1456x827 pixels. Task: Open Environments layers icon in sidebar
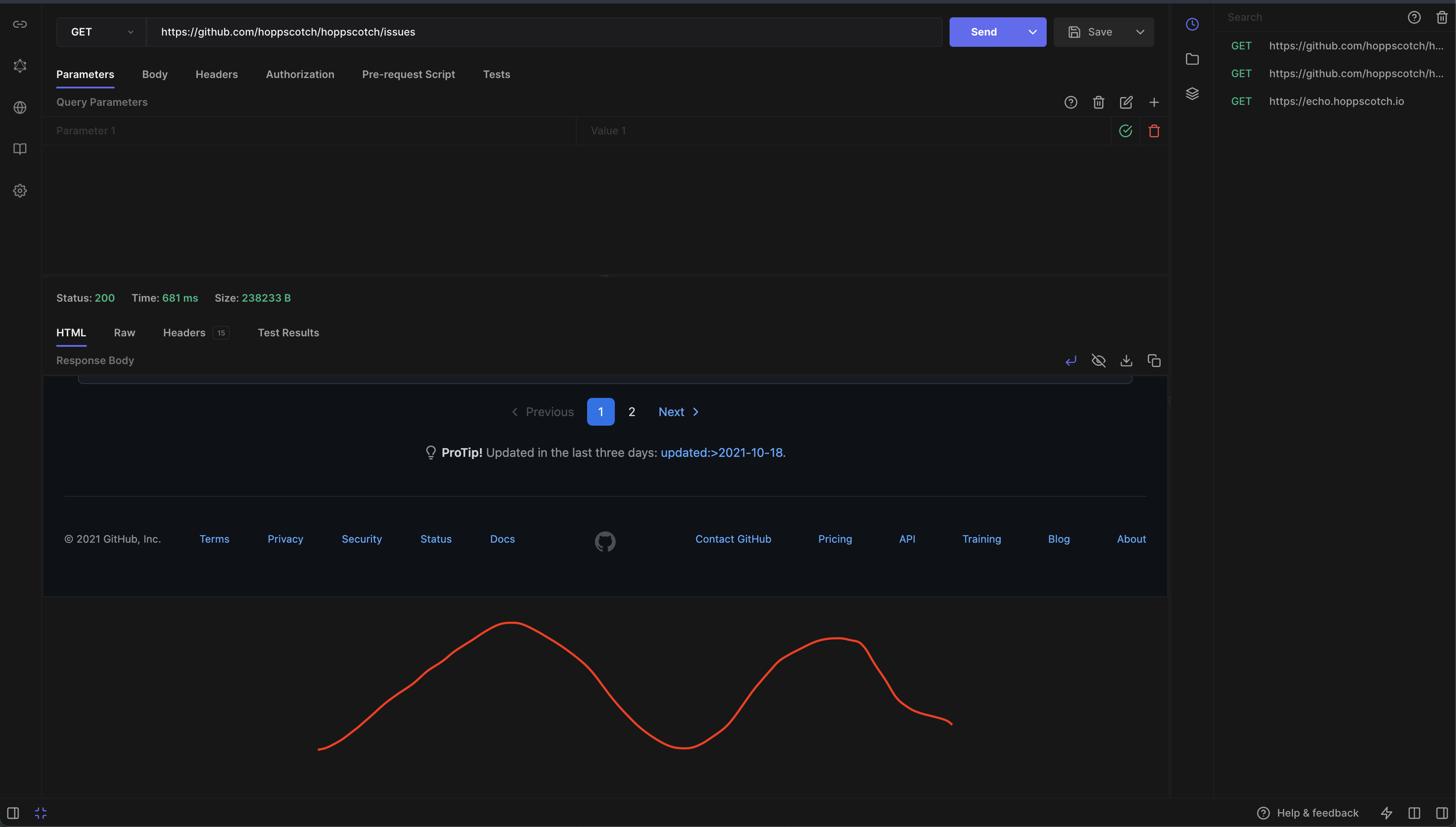(1192, 94)
